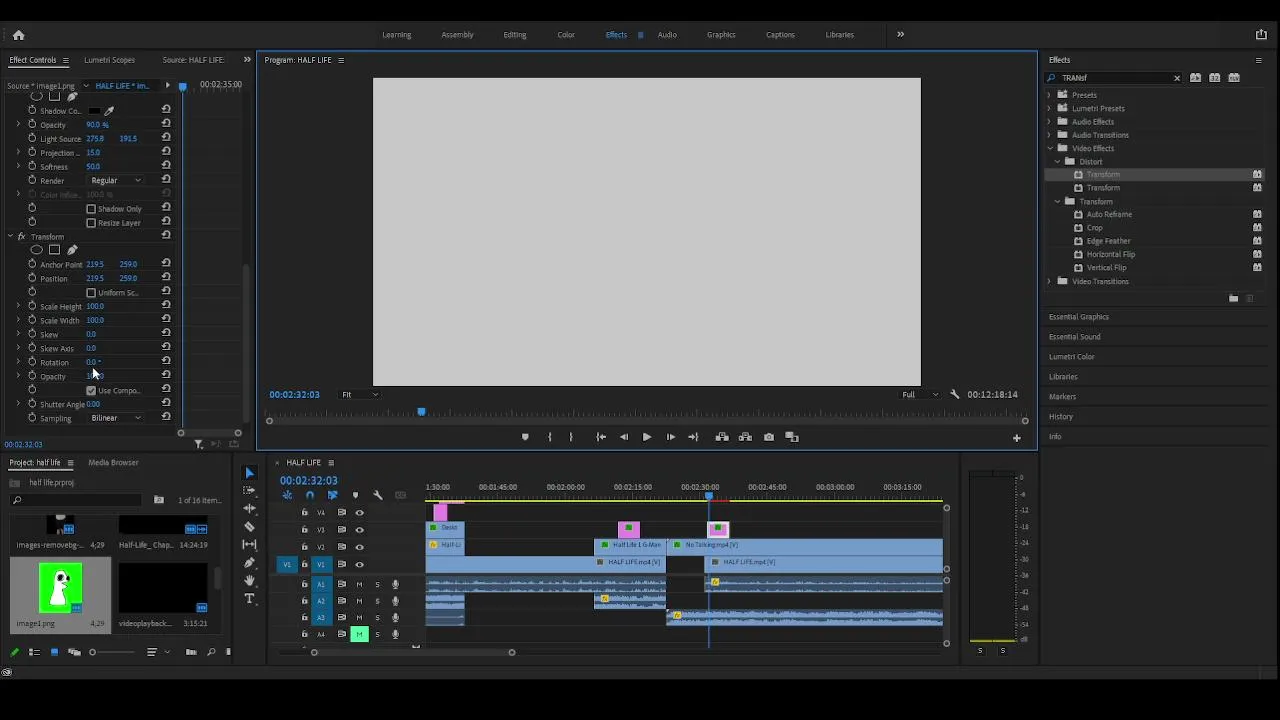Select the Pen tool in timeline toolbar

249,563
